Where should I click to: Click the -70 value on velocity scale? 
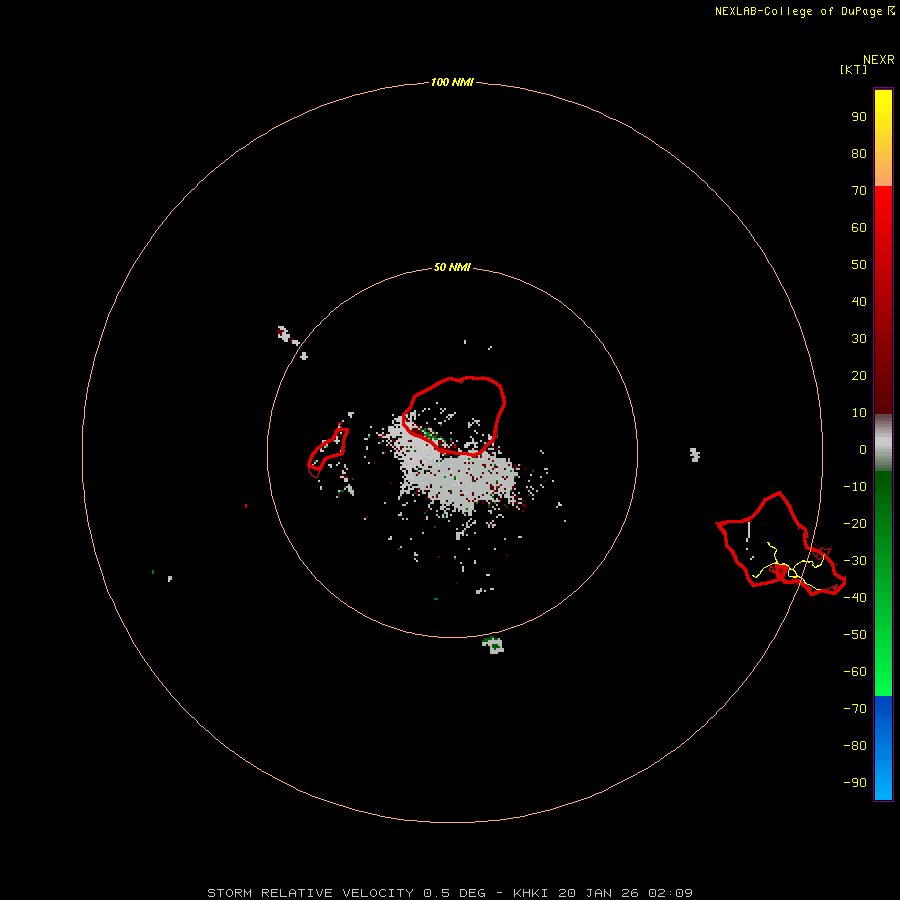click(x=855, y=709)
